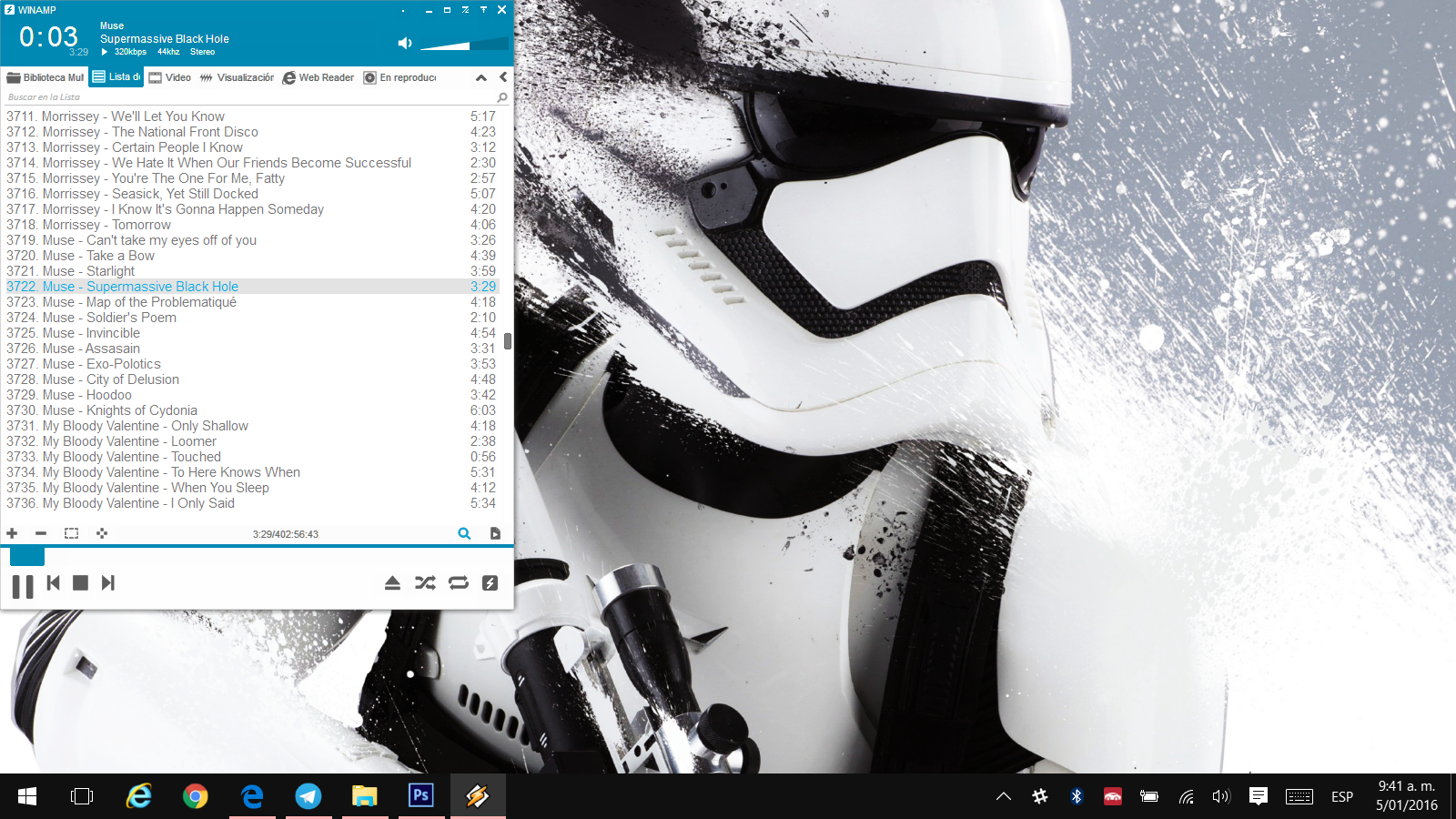Click the left chevron beside tabs
Viewport: 1456px width, 819px height.
point(503,77)
